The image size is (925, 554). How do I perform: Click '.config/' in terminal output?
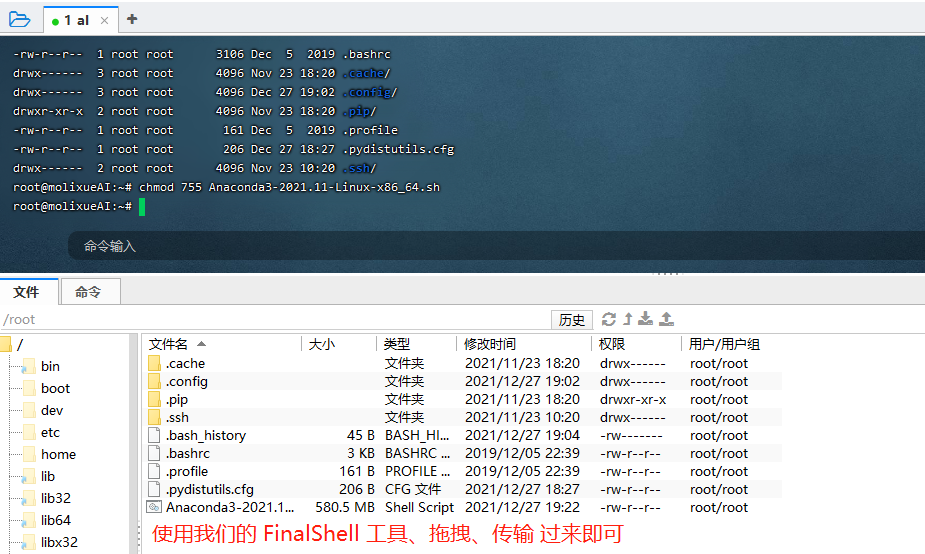point(369,92)
